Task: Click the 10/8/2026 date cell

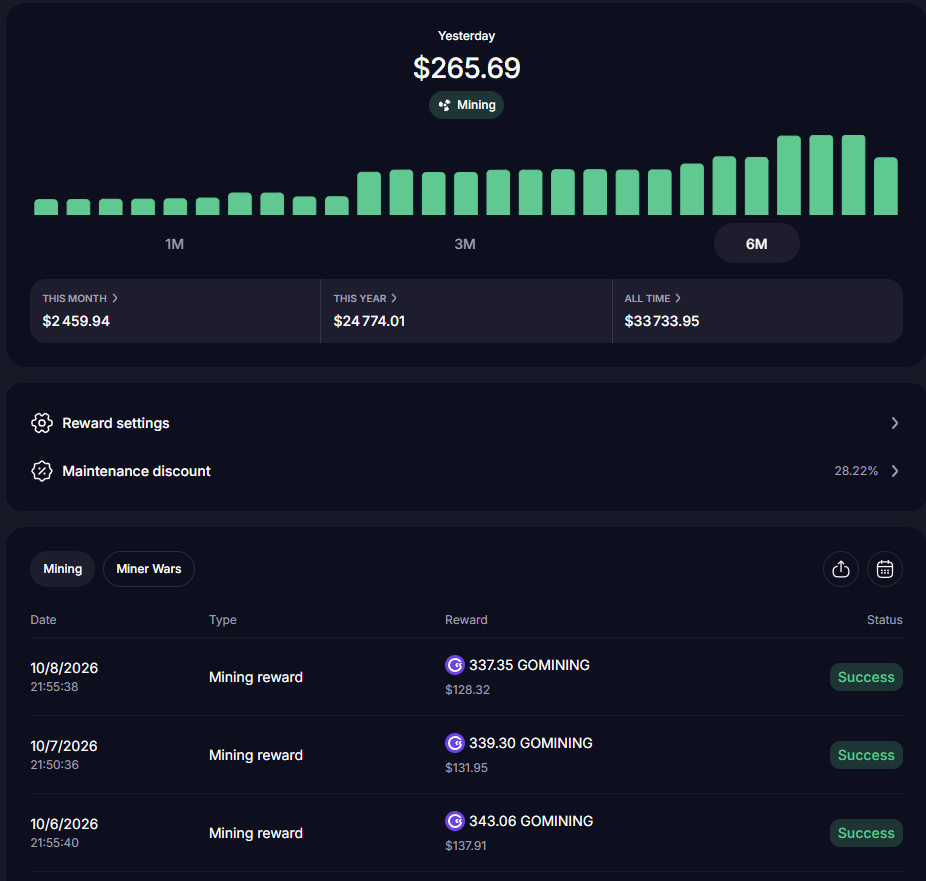Action: [x=64, y=668]
